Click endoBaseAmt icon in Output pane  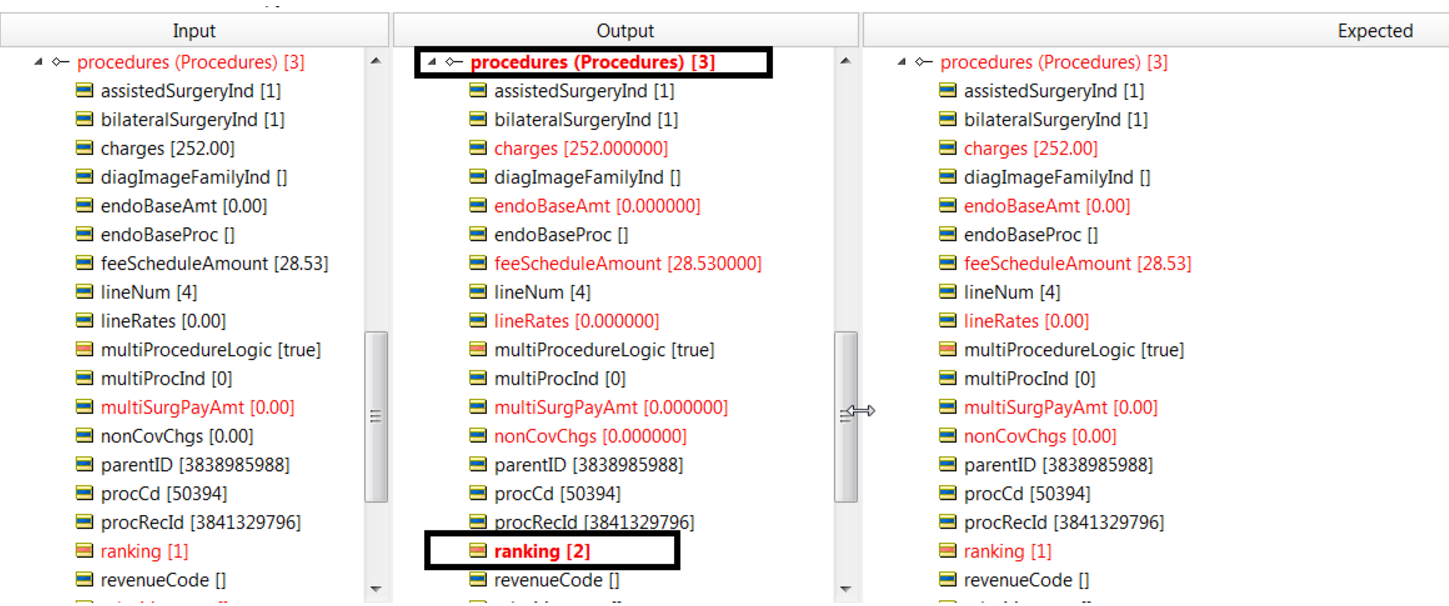pyautogui.click(x=478, y=206)
